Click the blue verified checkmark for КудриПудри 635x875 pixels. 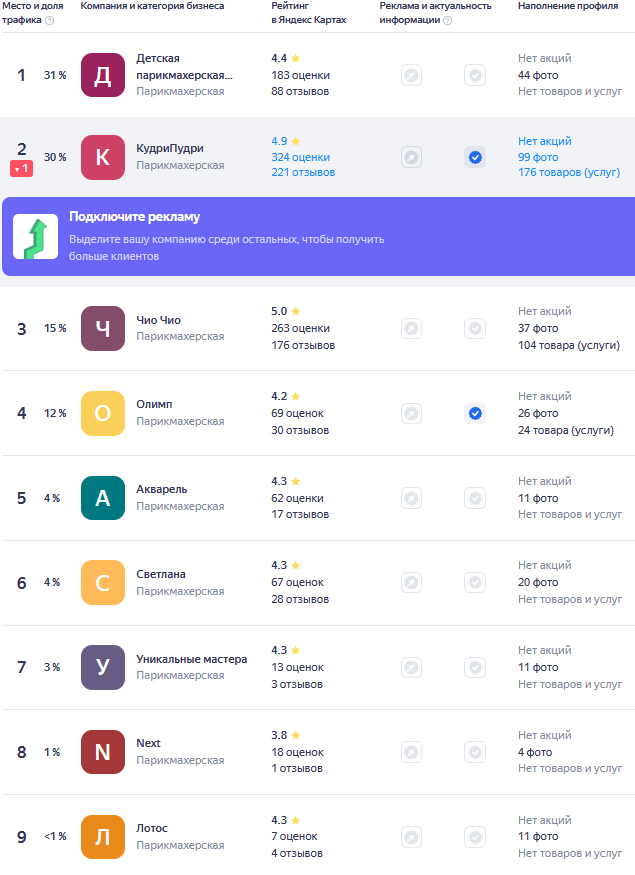[475, 157]
